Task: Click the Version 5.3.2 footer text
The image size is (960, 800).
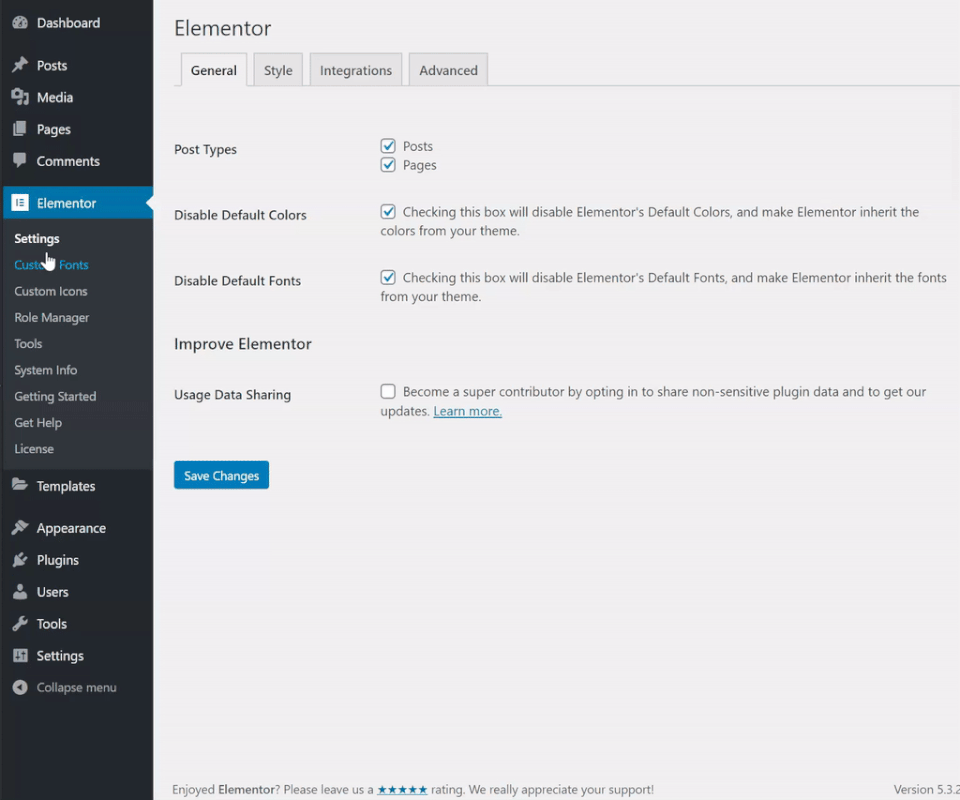Action: pyautogui.click(x=926, y=790)
